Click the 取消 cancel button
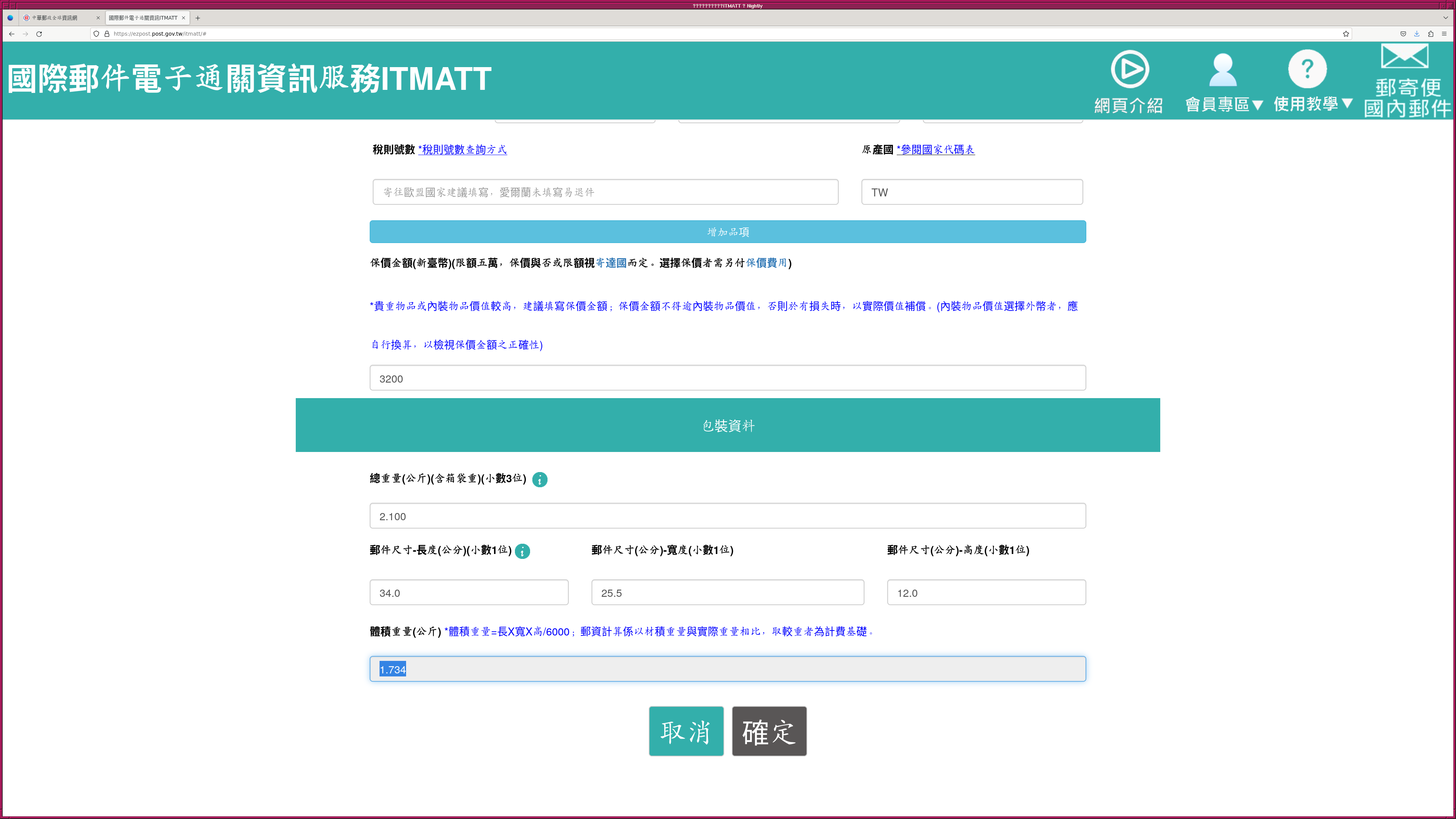The image size is (1456, 819). coord(686,731)
